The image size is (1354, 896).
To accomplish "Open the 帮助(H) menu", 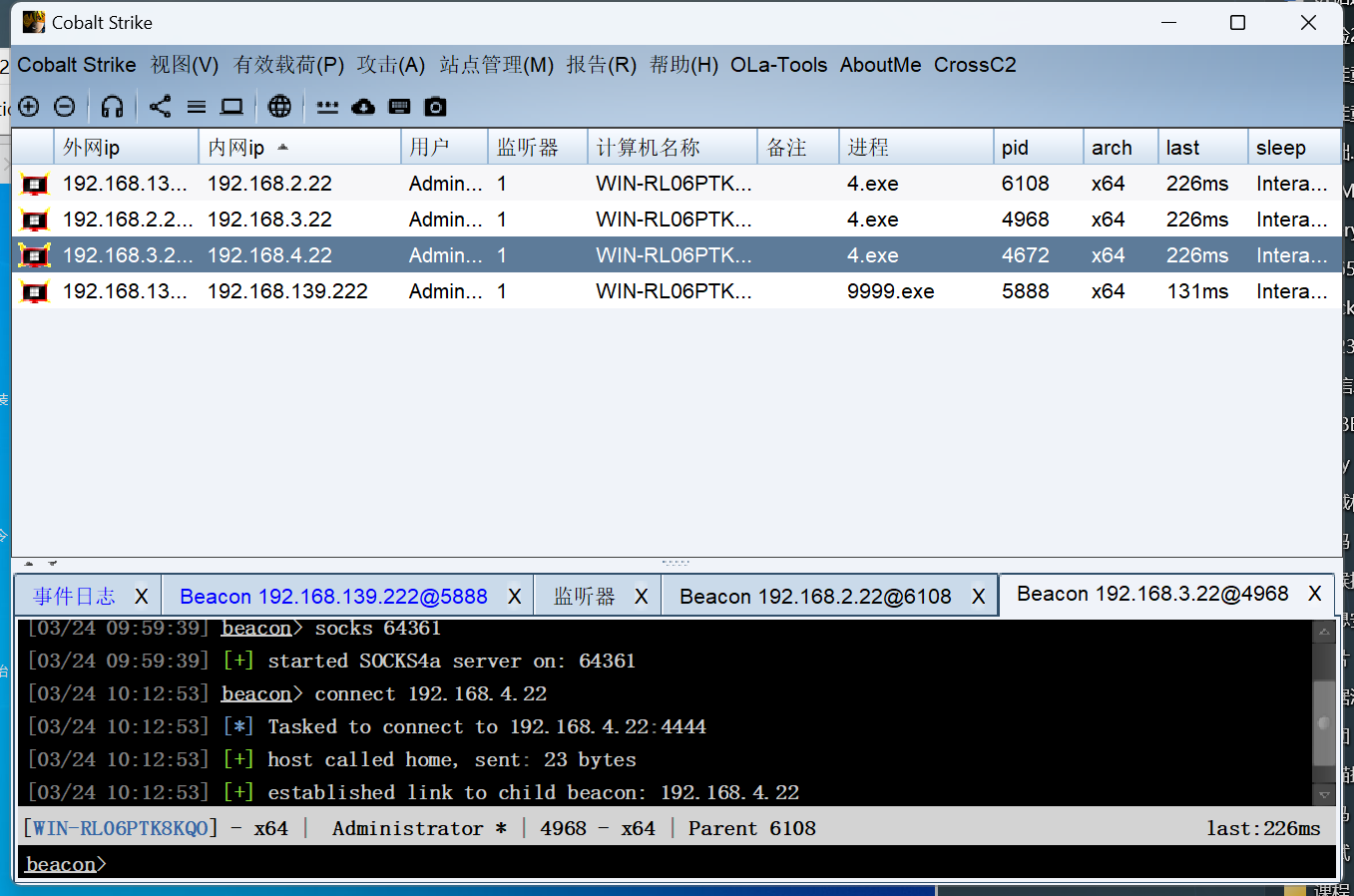I will pos(683,65).
